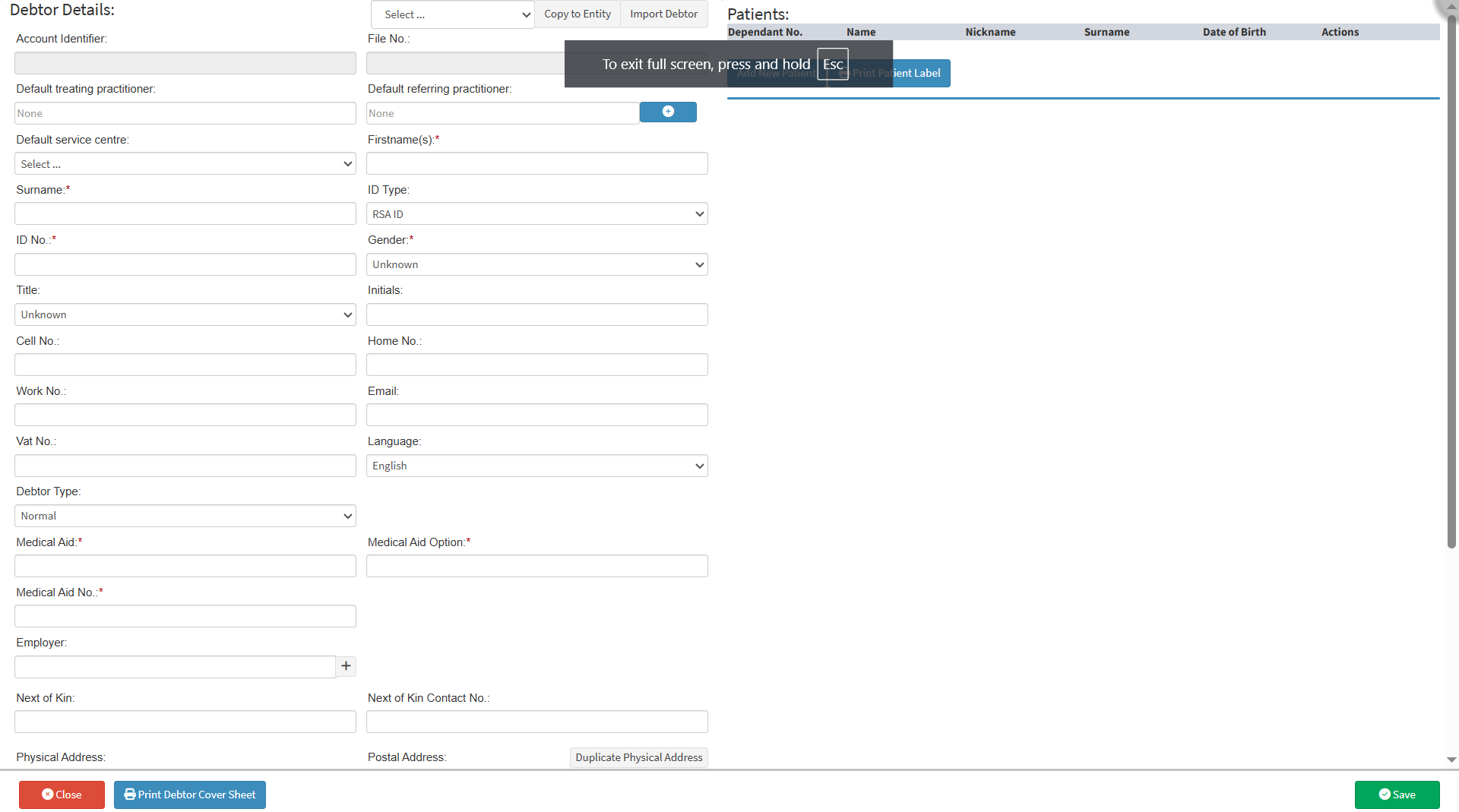Click the Name column header in Patients
The height and width of the screenshot is (812, 1459).
pyautogui.click(x=861, y=32)
